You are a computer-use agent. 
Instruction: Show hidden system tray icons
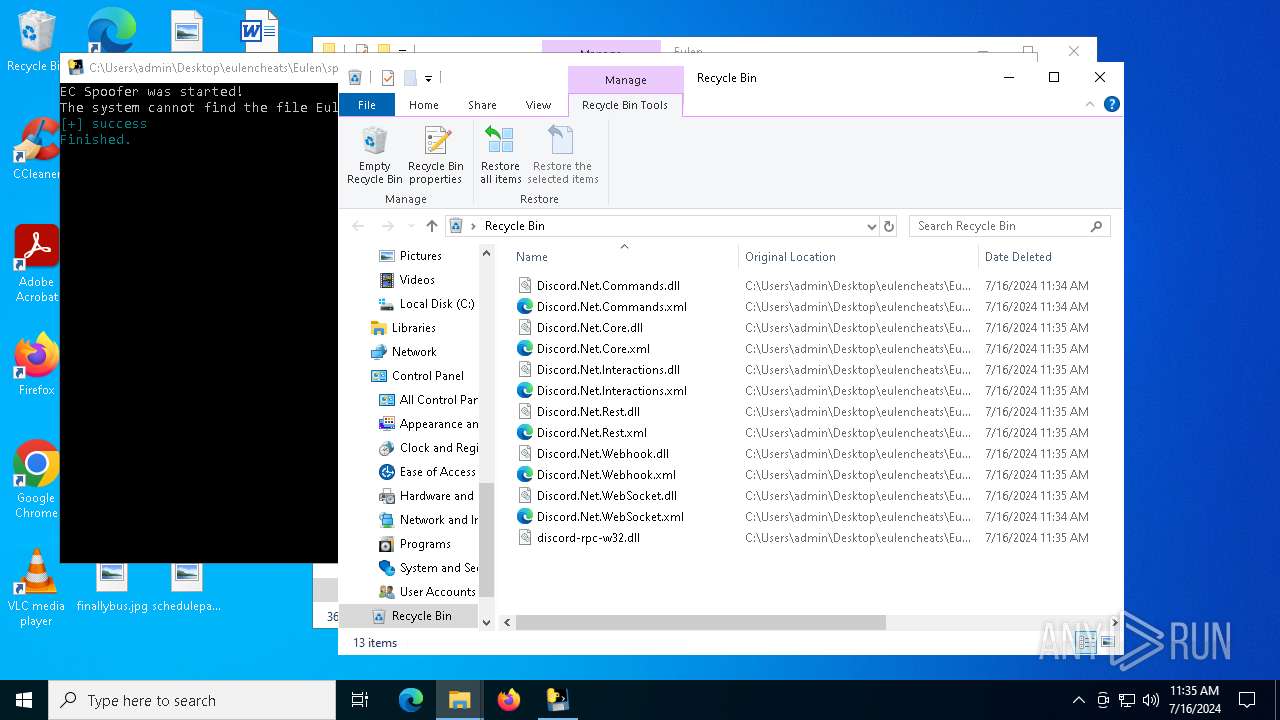(x=1078, y=700)
